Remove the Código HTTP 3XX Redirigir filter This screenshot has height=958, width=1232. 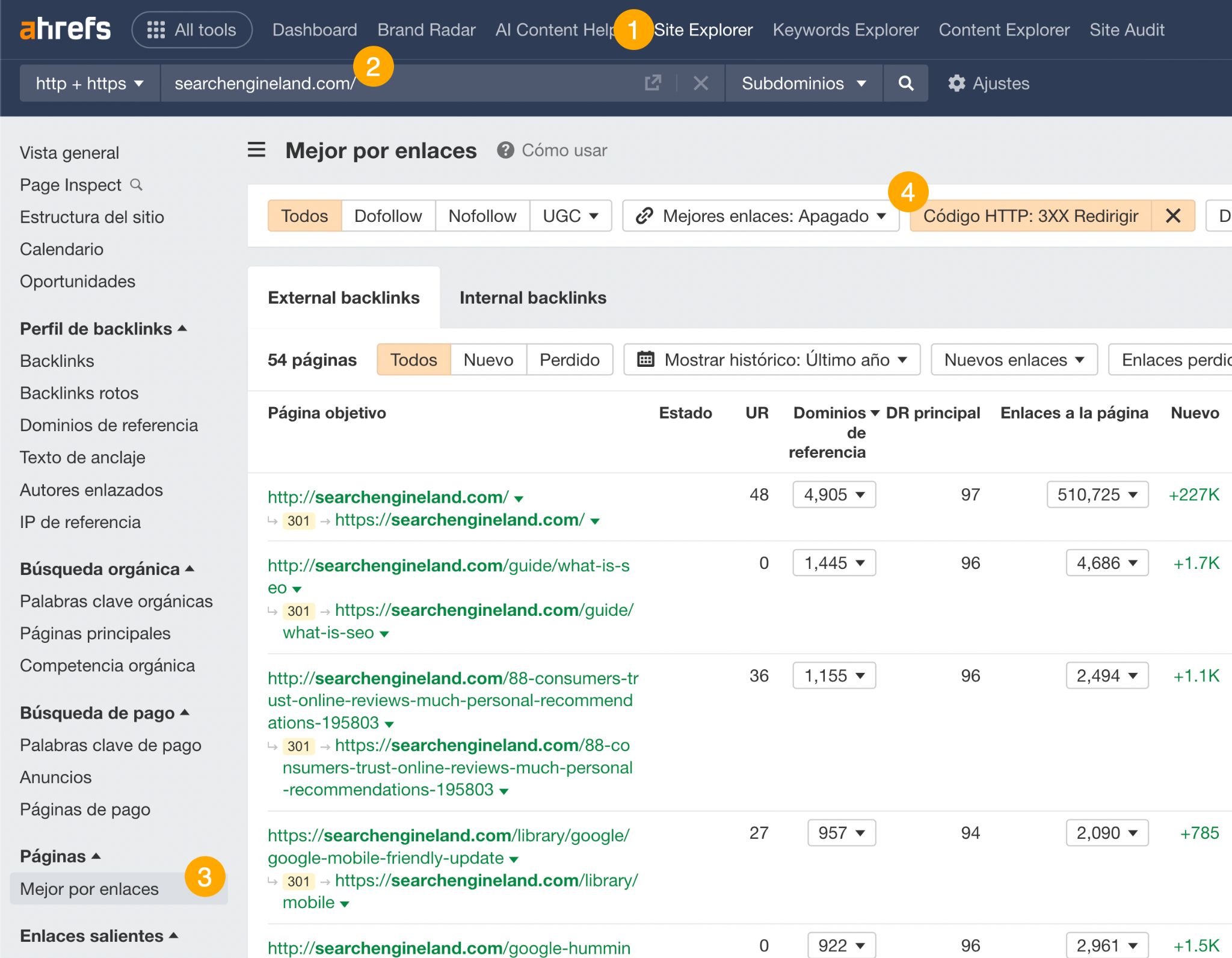point(1172,216)
